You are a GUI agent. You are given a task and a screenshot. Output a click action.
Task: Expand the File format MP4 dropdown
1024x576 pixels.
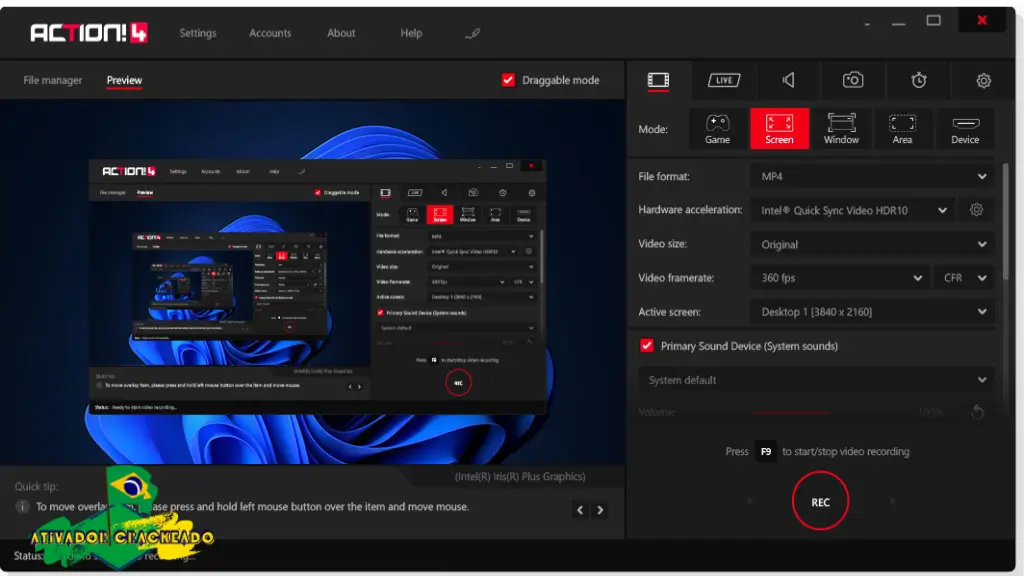pos(872,176)
